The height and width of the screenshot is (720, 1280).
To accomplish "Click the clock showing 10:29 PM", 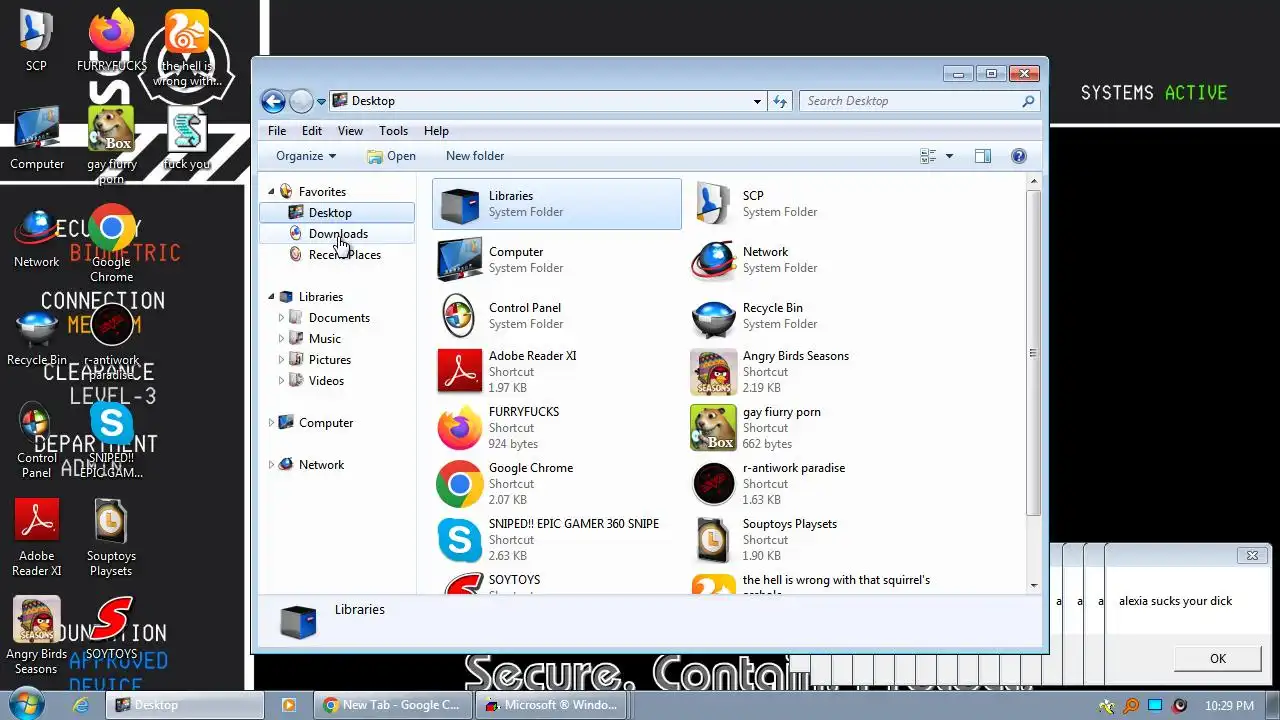I will coord(1229,705).
